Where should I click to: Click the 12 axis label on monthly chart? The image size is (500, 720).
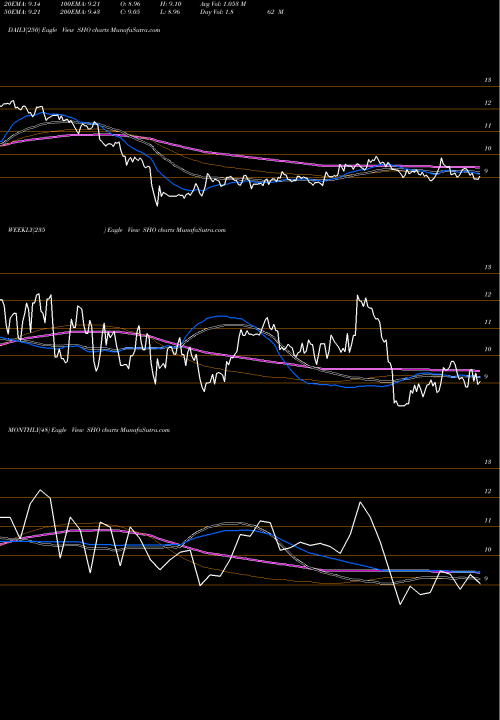click(x=488, y=491)
